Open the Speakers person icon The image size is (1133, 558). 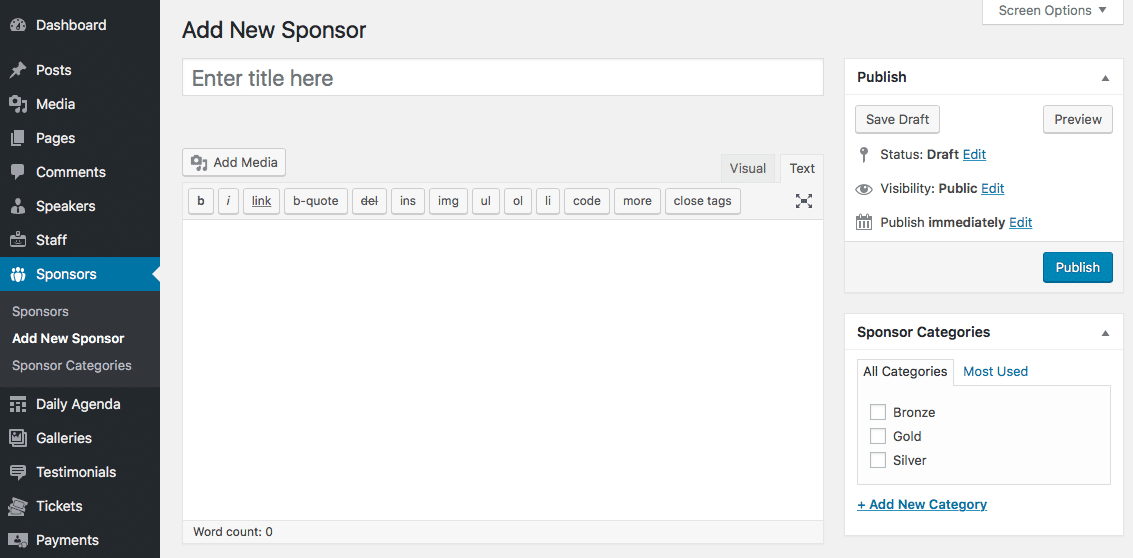pyautogui.click(x=18, y=206)
